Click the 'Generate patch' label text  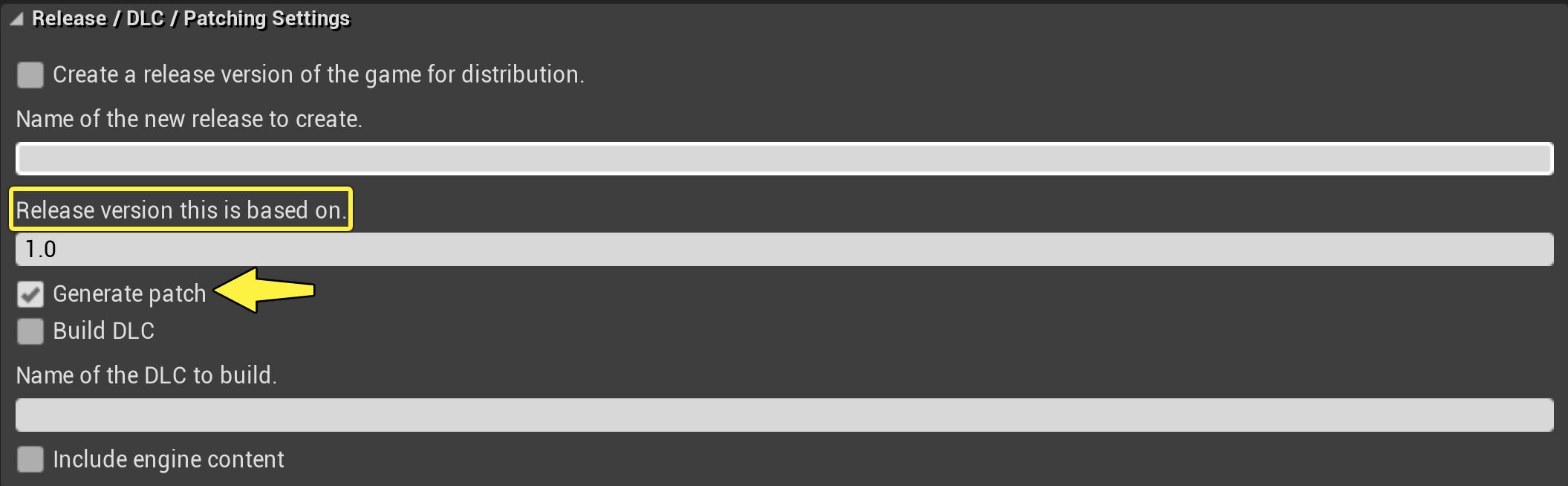(x=130, y=294)
